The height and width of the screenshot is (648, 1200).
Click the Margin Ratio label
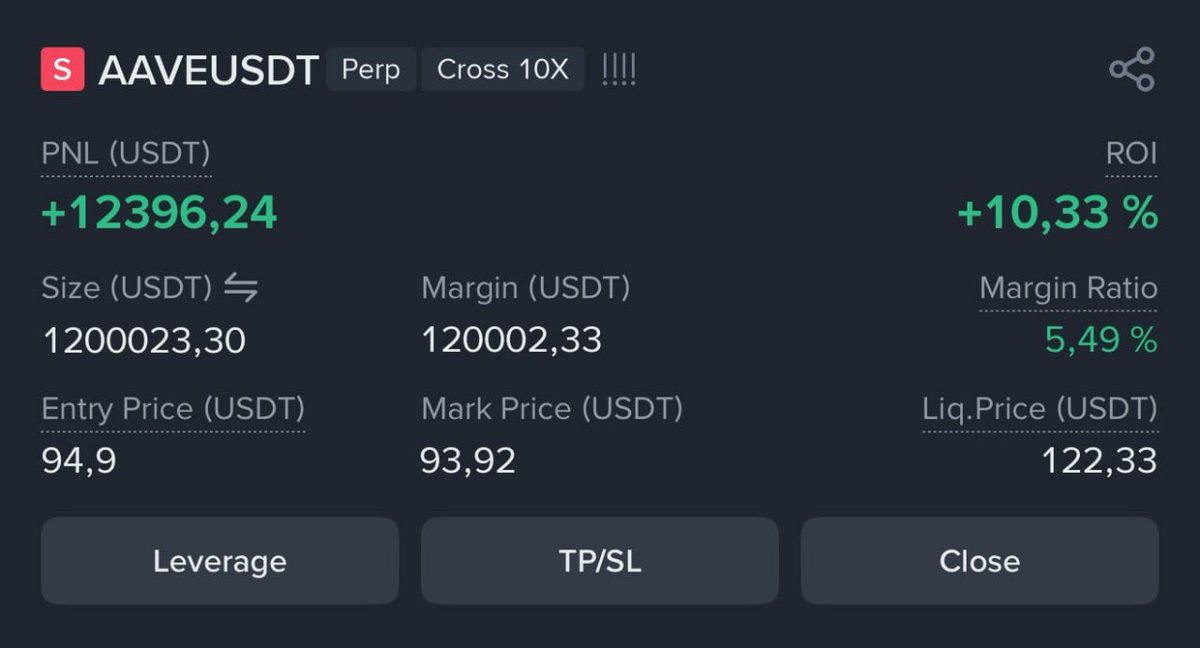(1068, 289)
